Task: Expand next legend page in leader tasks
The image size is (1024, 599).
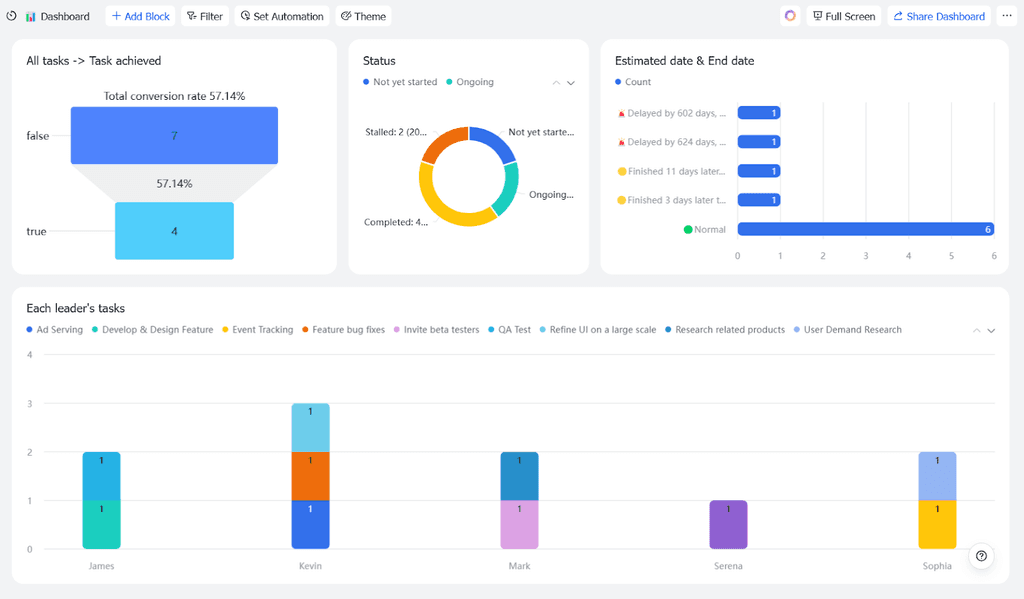Action: pos(991,331)
